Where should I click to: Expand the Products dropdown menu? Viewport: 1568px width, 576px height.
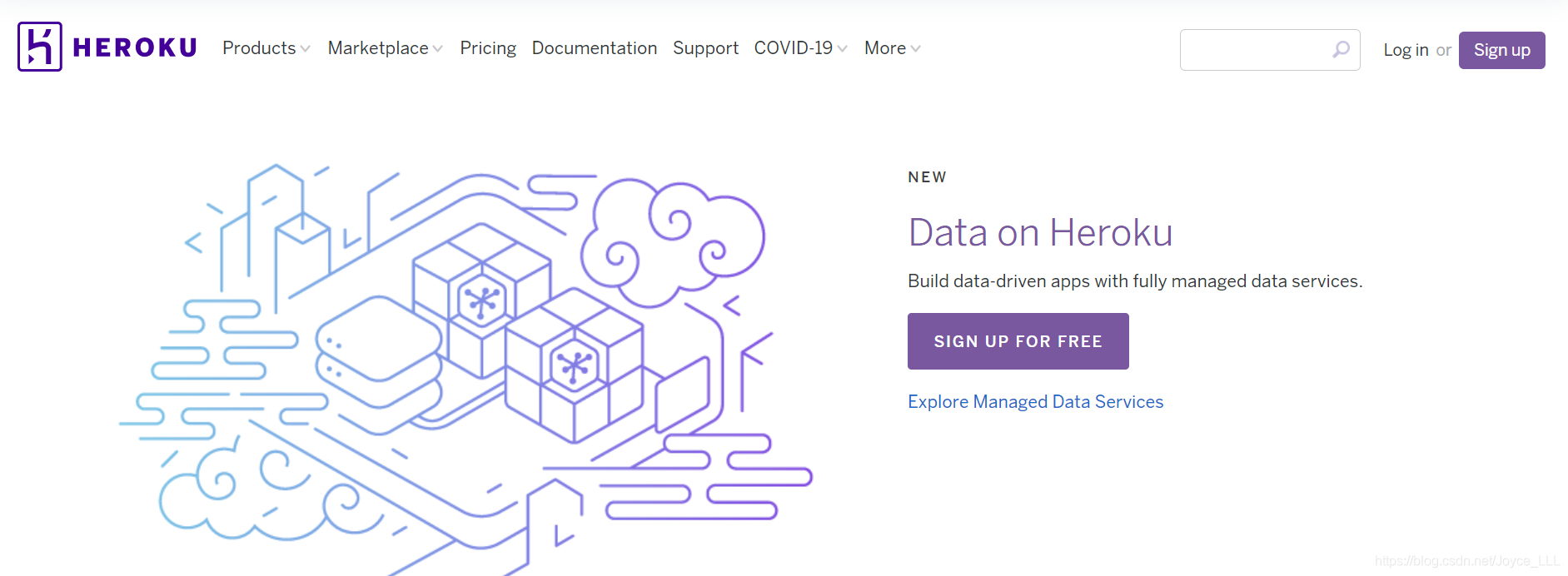point(266,48)
